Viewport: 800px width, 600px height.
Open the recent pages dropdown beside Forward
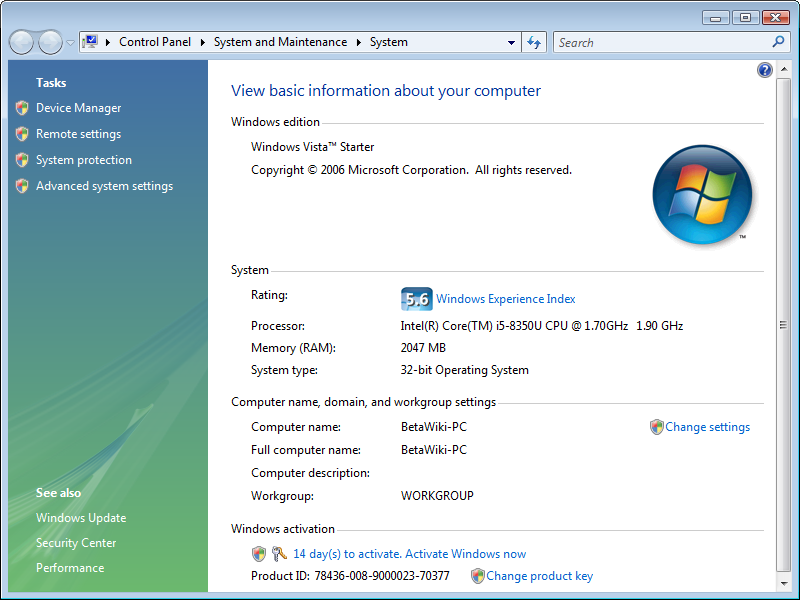pyautogui.click(x=70, y=43)
